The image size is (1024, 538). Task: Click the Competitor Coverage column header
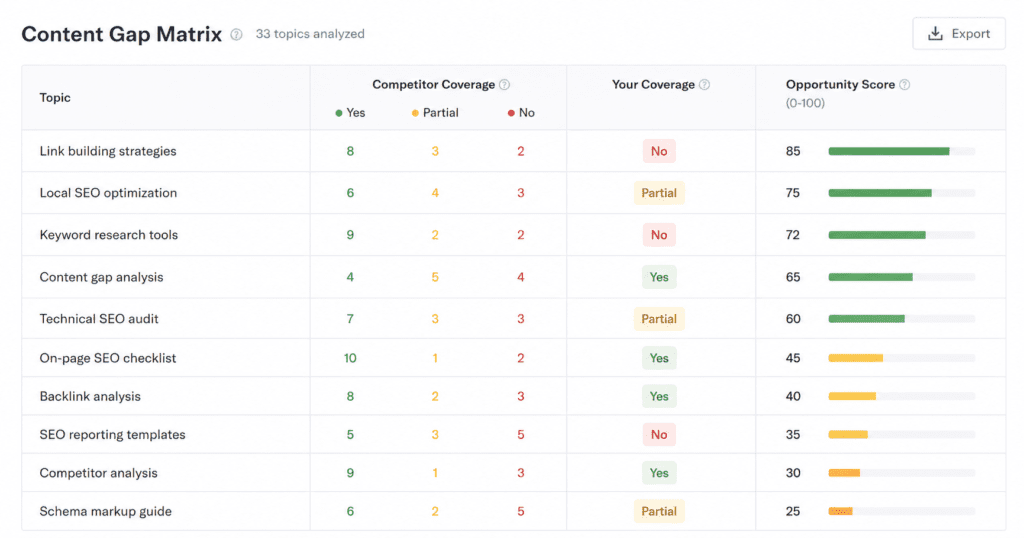(x=434, y=85)
